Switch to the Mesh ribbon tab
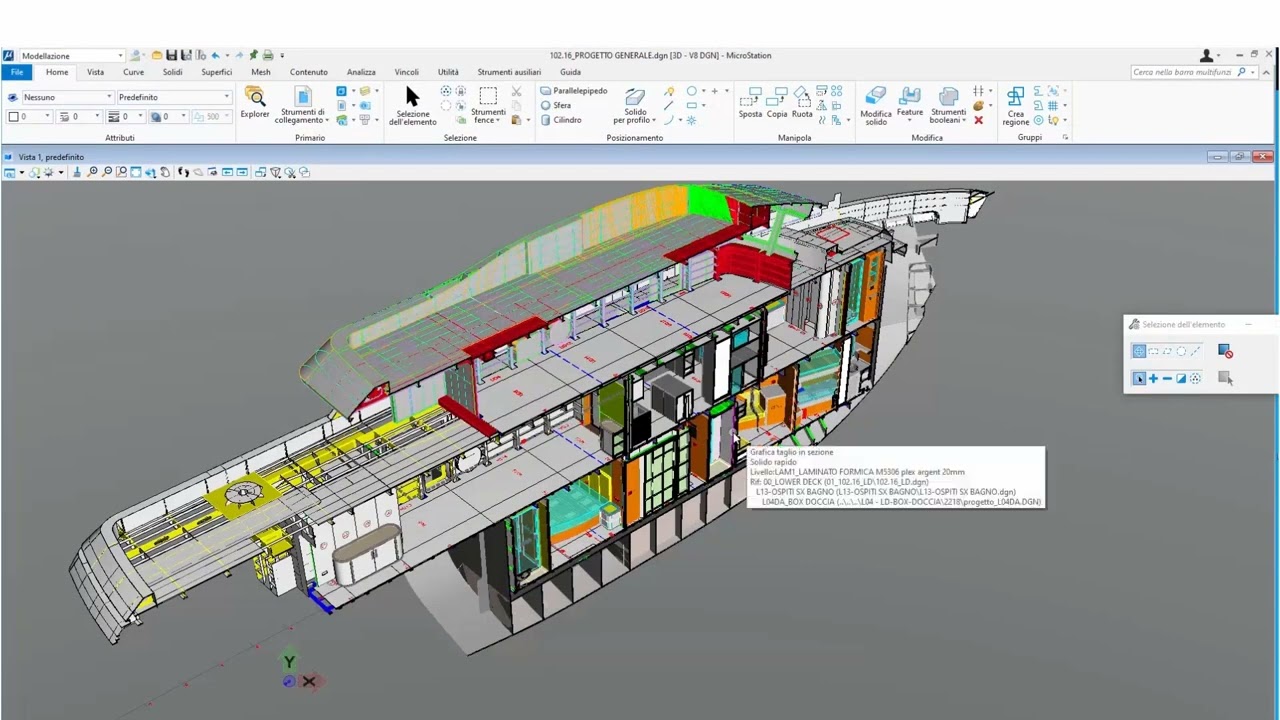 (x=261, y=72)
